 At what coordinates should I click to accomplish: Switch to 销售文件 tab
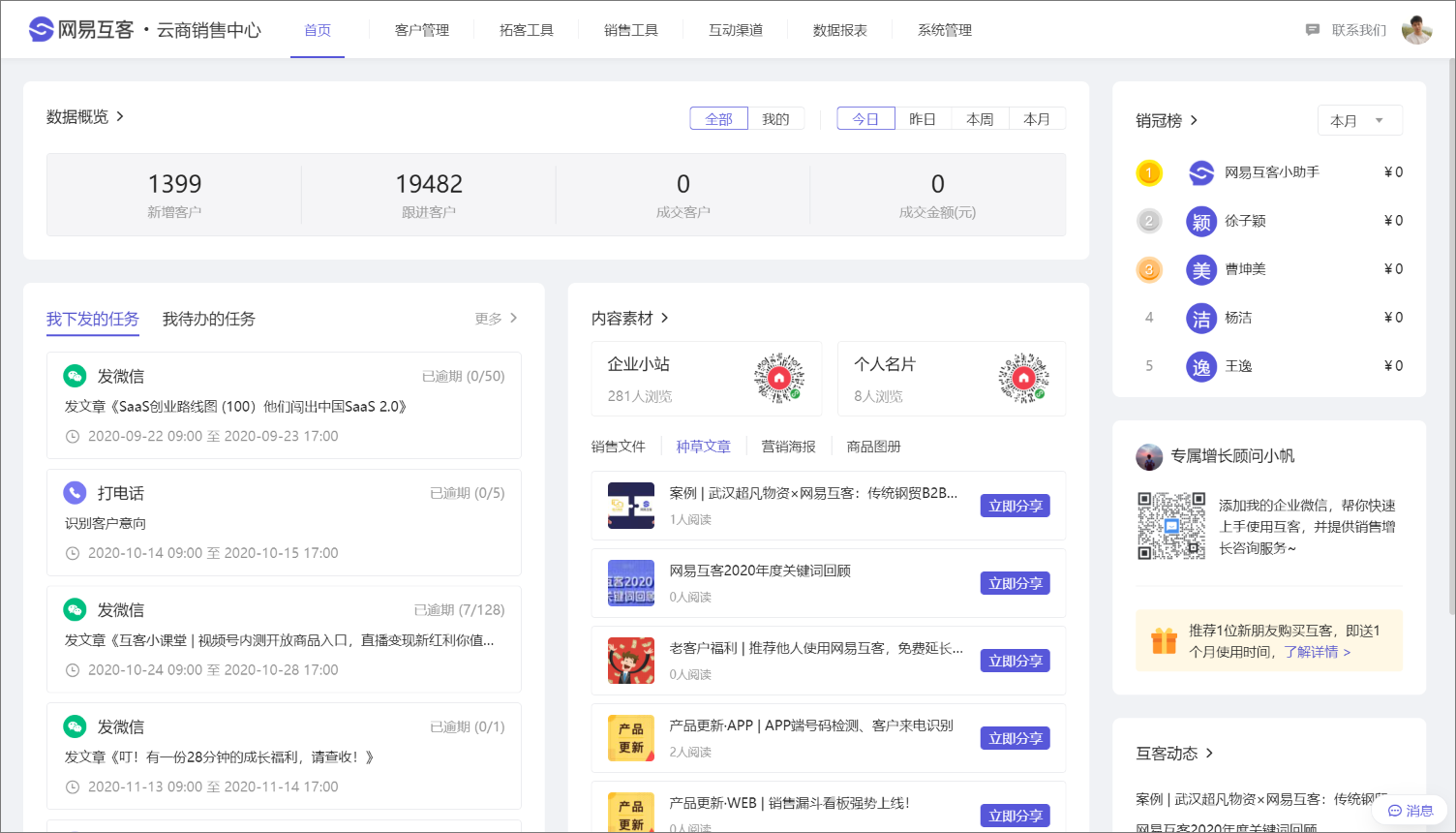[619, 447]
